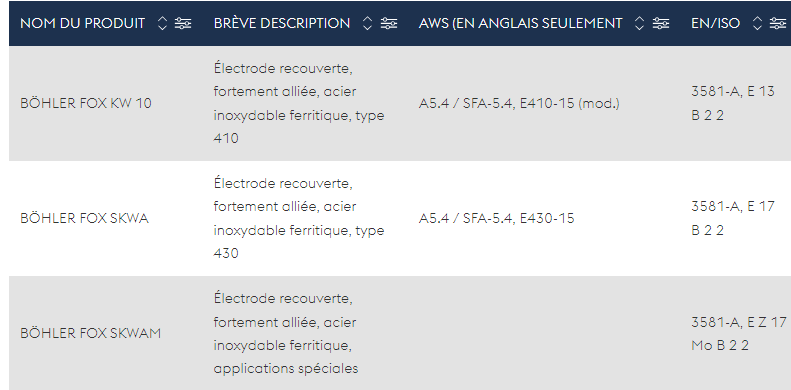Open the BÖHLER FOX KW 10 product
Image resolution: width=791 pixels, height=390 pixels.
(86, 103)
